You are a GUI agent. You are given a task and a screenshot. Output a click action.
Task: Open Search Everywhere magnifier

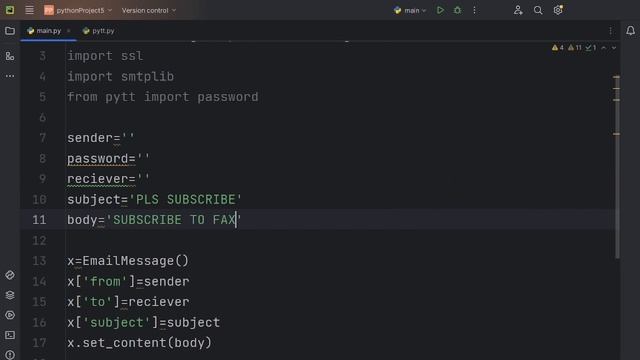click(538, 10)
